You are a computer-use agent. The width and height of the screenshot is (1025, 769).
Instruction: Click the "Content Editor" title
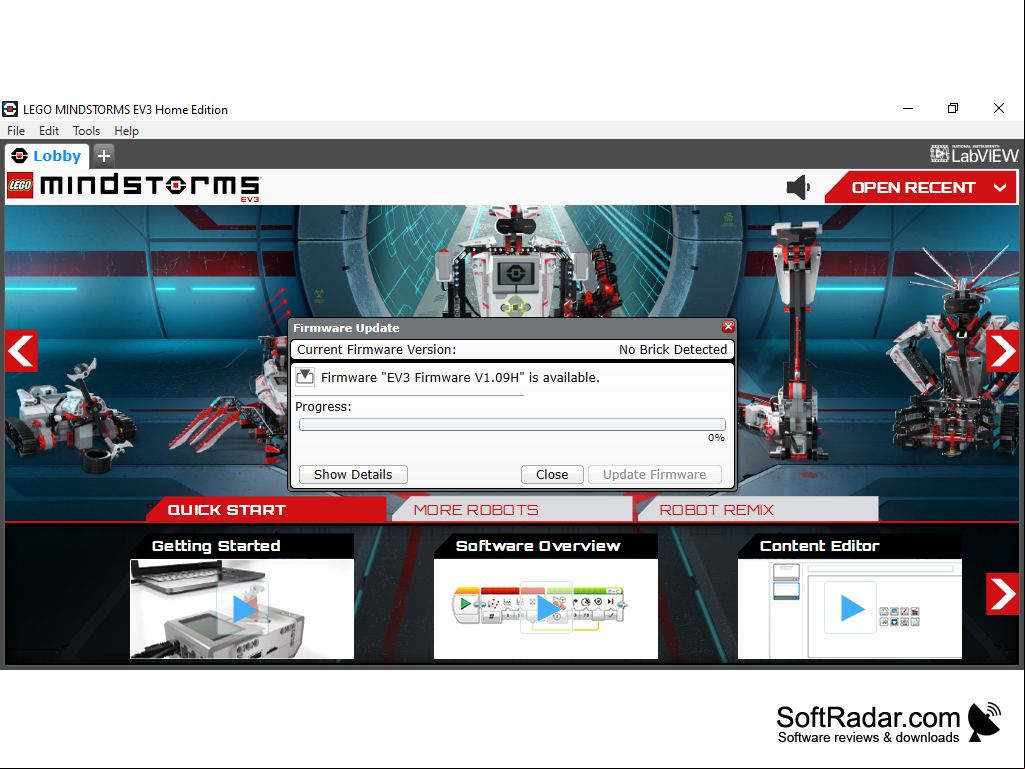tap(819, 545)
